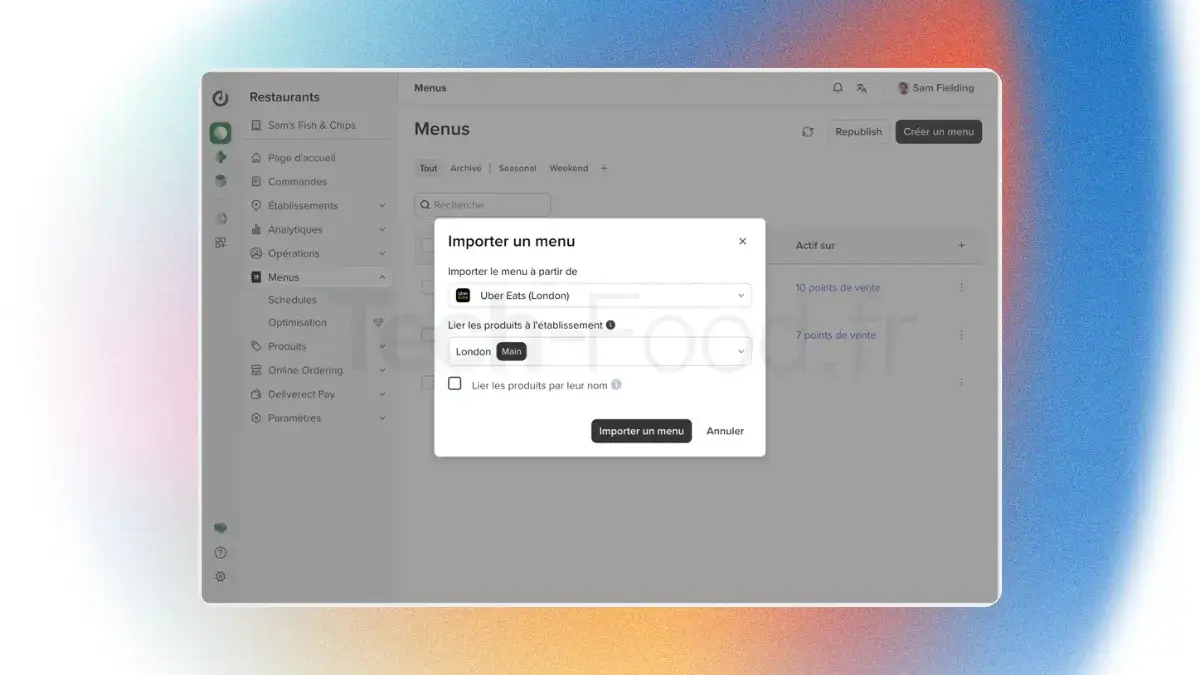Click plus icon in Actif sur column header
This screenshot has width=1200, height=675.
point(962,245)
